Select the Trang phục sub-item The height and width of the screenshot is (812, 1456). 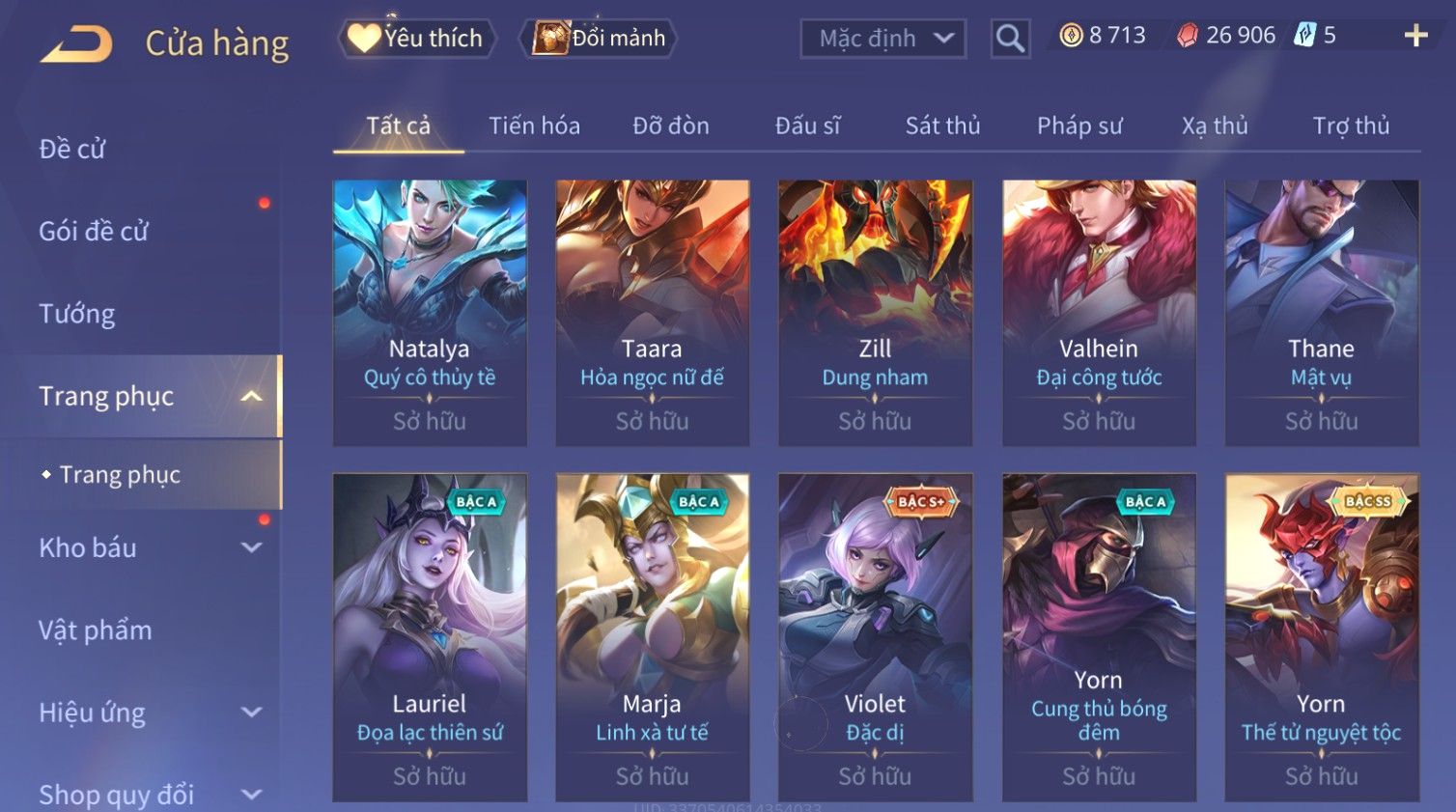[120, 474]
